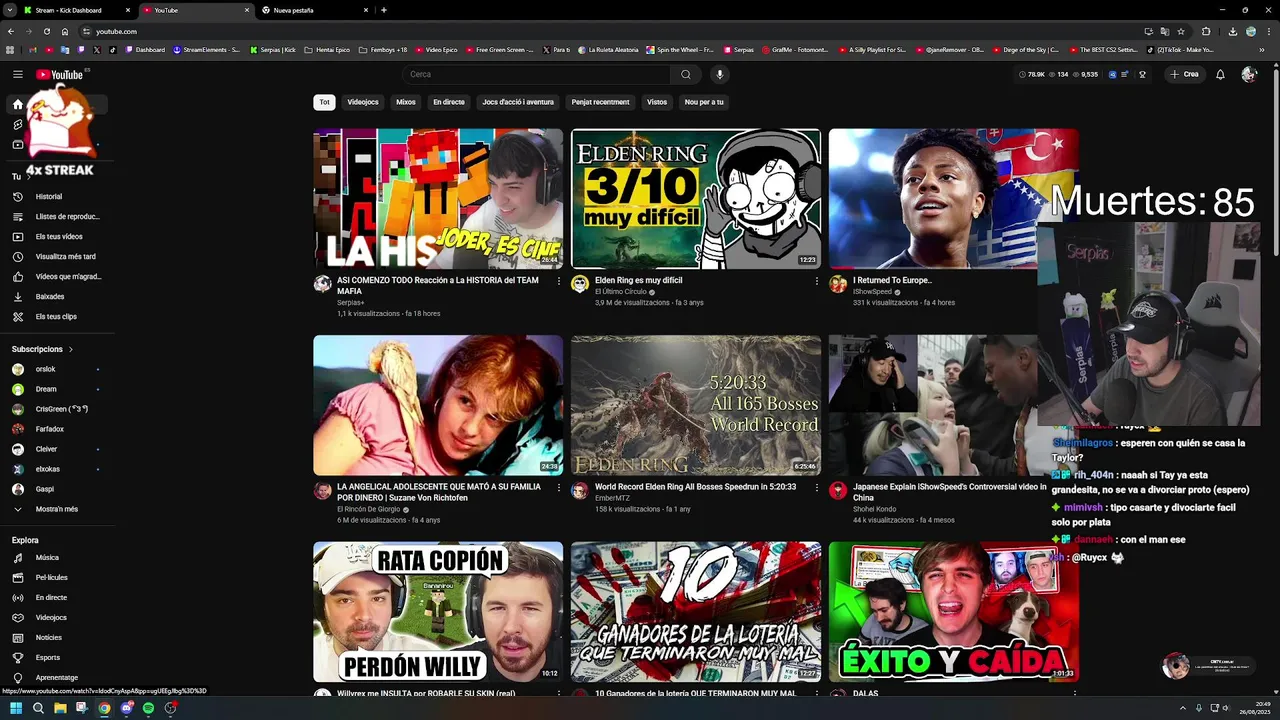Start voice search with the microphone

coord(719,74)
